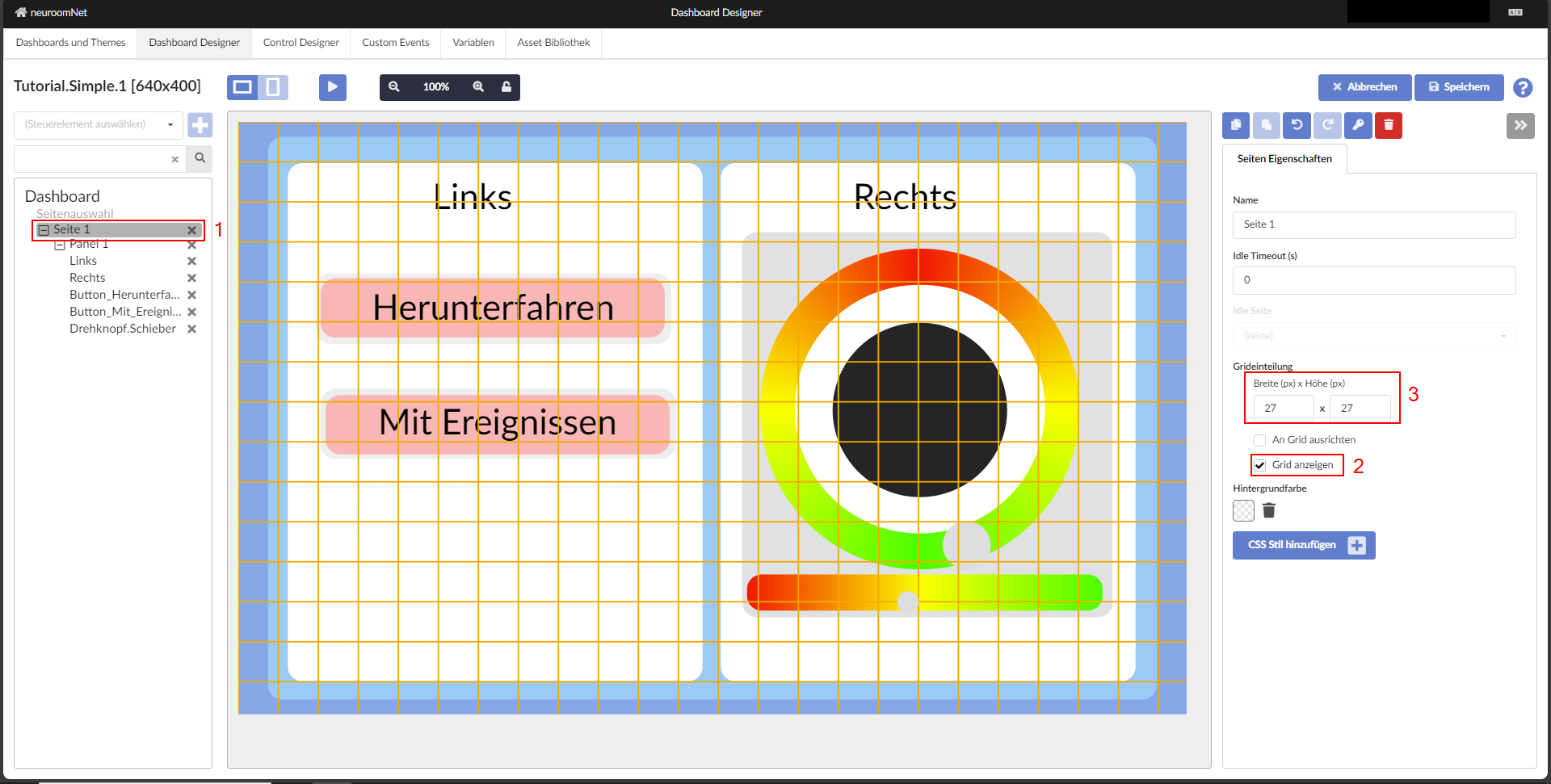1551x784 pixels.
Task: Click the undo arrow icon
Action: (1297, 125)
